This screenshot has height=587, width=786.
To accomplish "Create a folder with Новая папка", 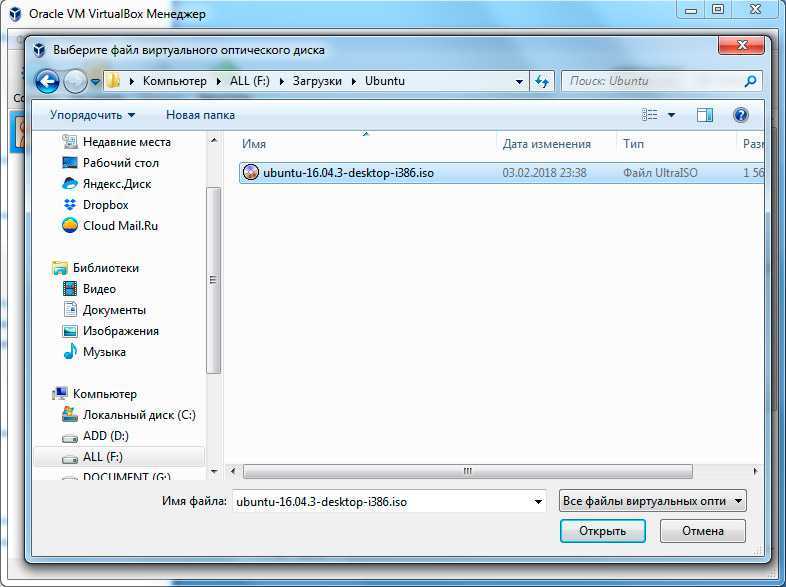I will click(200, 115).
